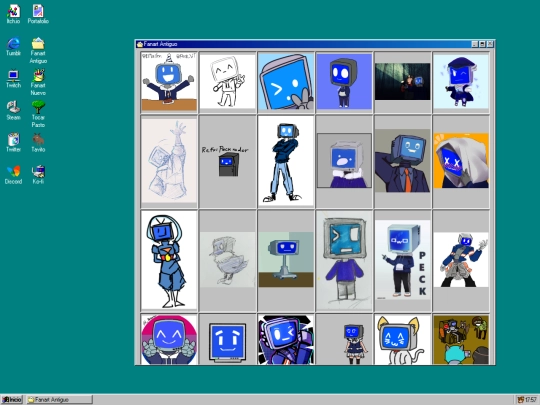Select painted monitor head purple sweater thumbnail

344,260
